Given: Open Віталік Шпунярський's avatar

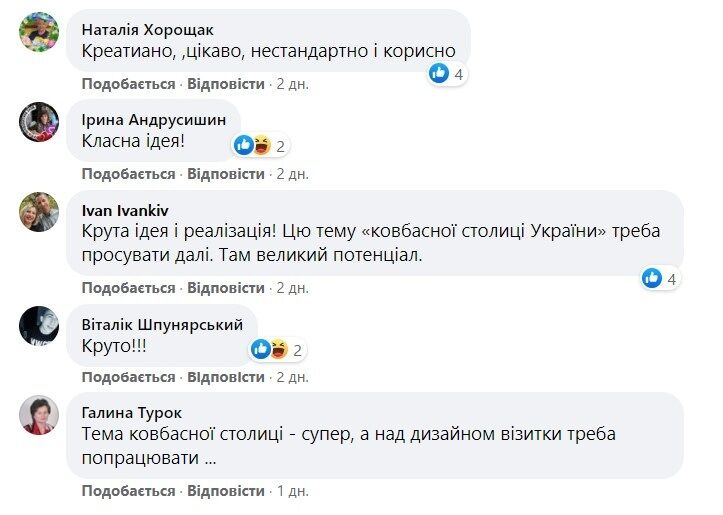Looking at the screenshot, I should pyautogui.click(x=40, y=327).
